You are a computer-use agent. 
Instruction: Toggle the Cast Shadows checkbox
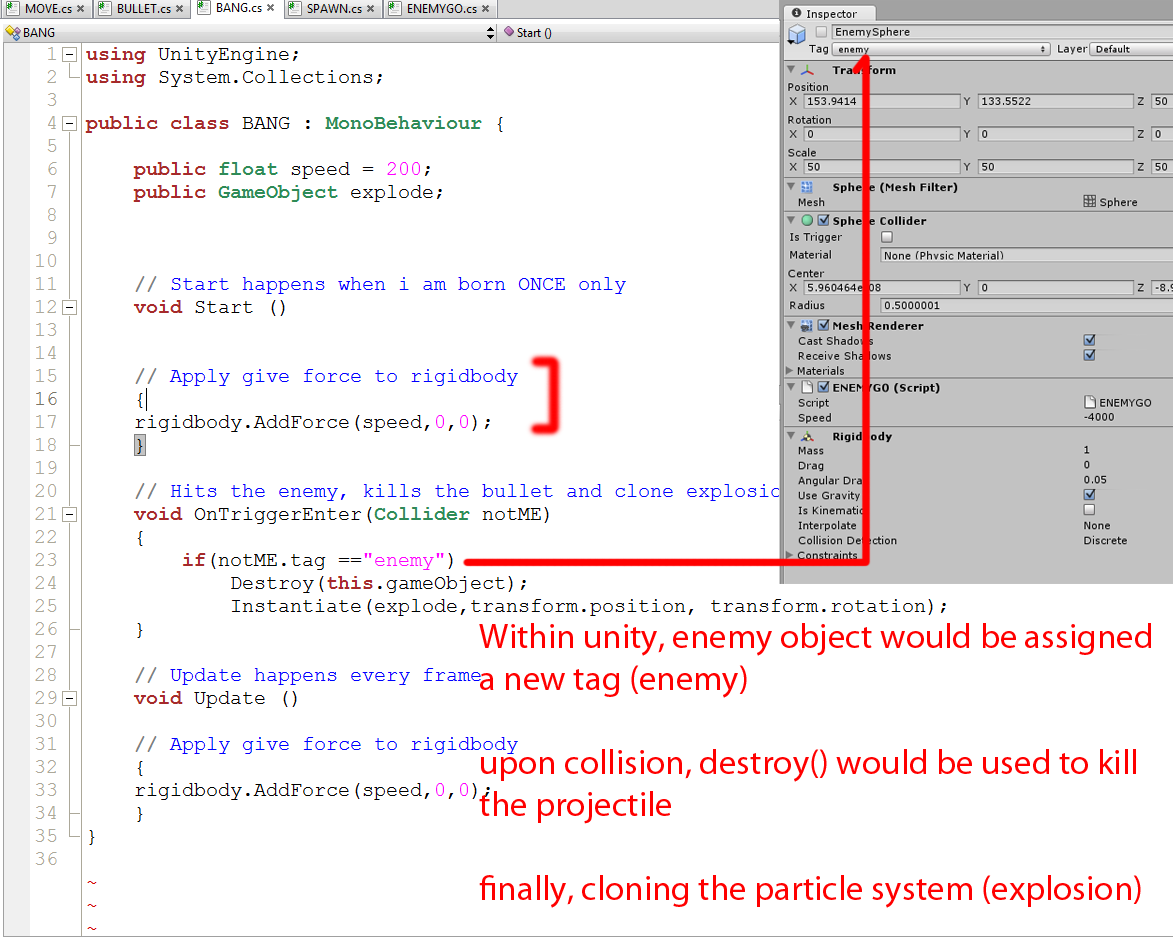click(1089, 340)
